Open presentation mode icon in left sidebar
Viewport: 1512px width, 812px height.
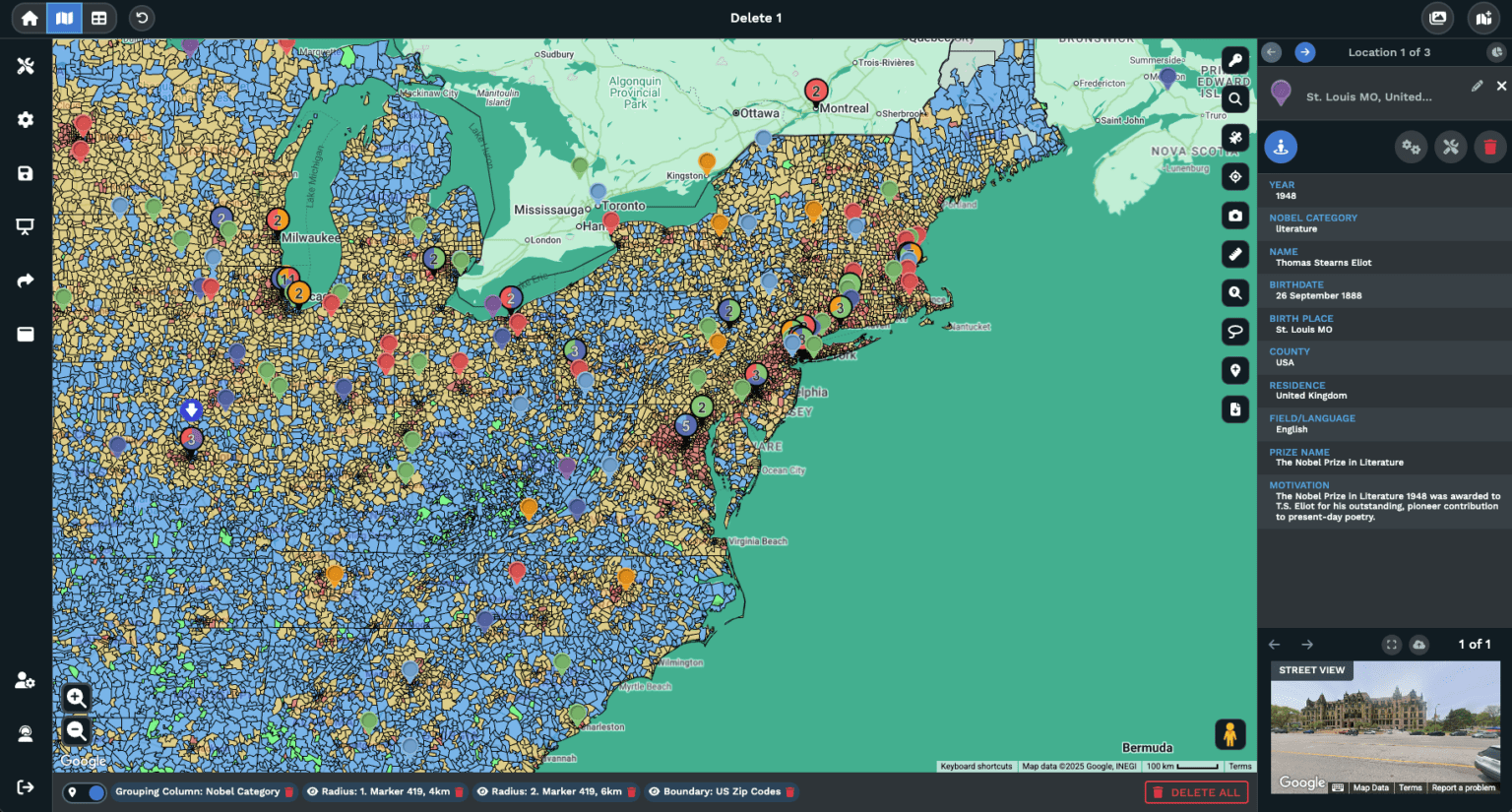[x=26, y=226]
